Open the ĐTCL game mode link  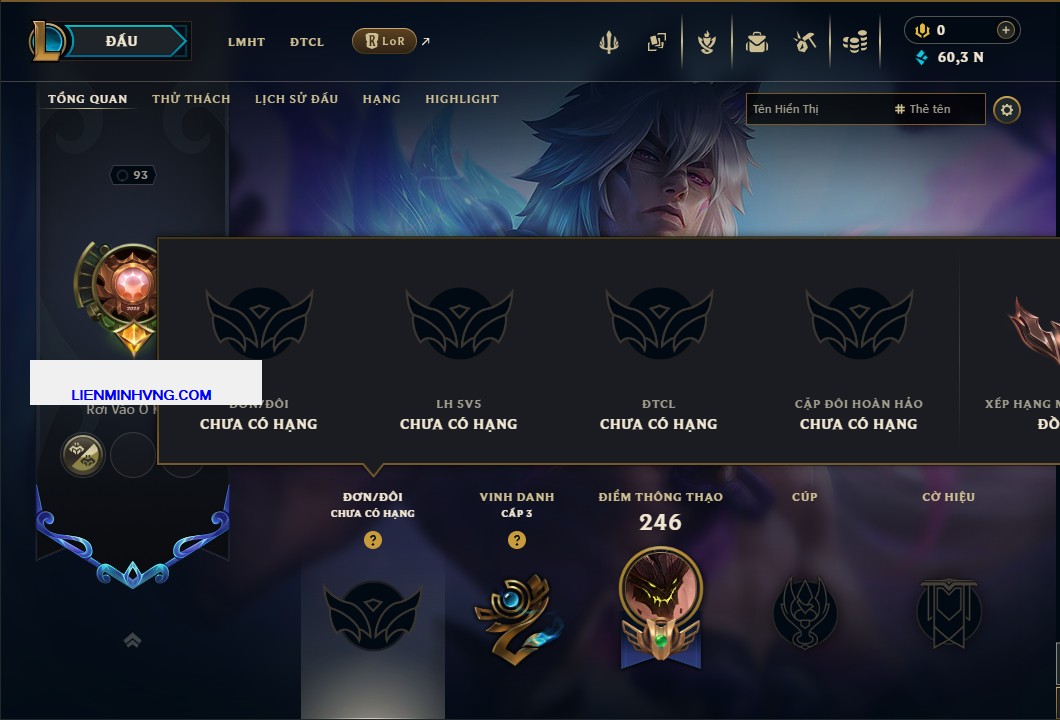307,42
